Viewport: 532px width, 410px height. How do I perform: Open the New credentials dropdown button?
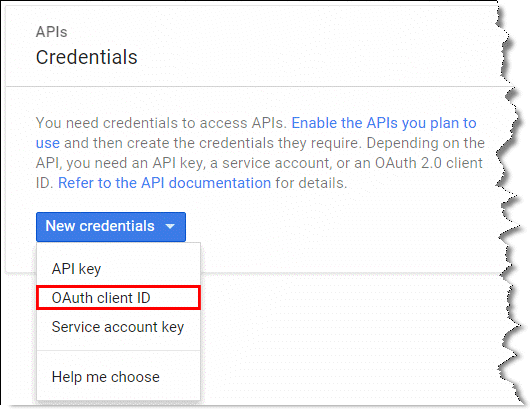[111, 227]
